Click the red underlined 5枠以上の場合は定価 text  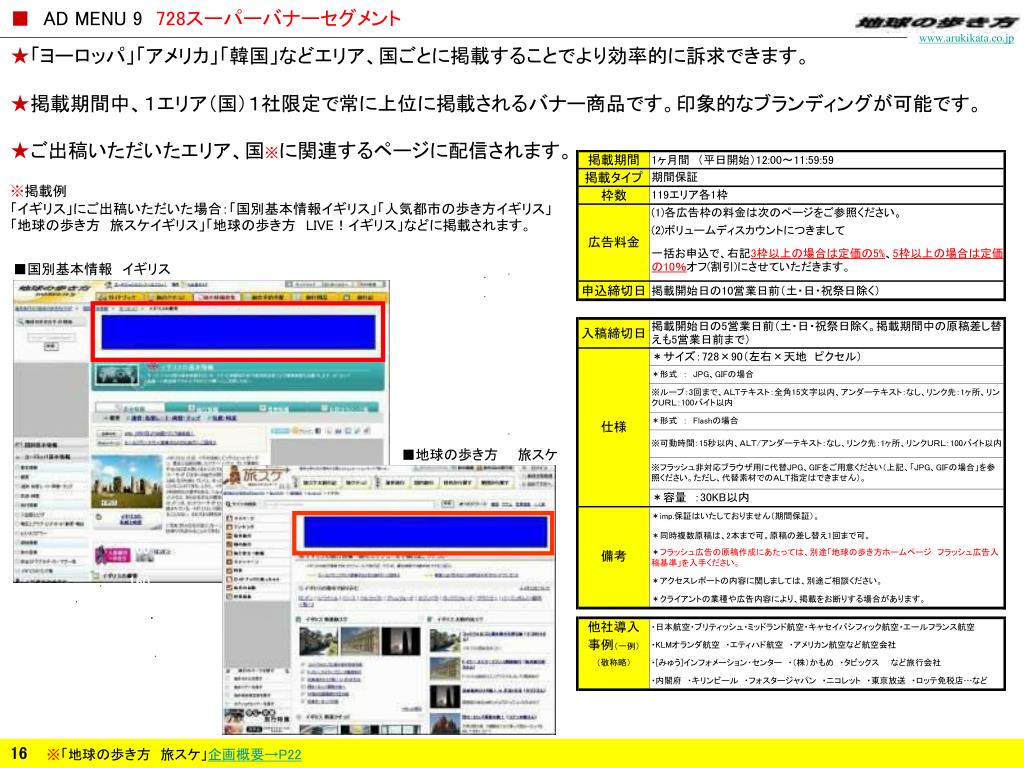(948, 253)
